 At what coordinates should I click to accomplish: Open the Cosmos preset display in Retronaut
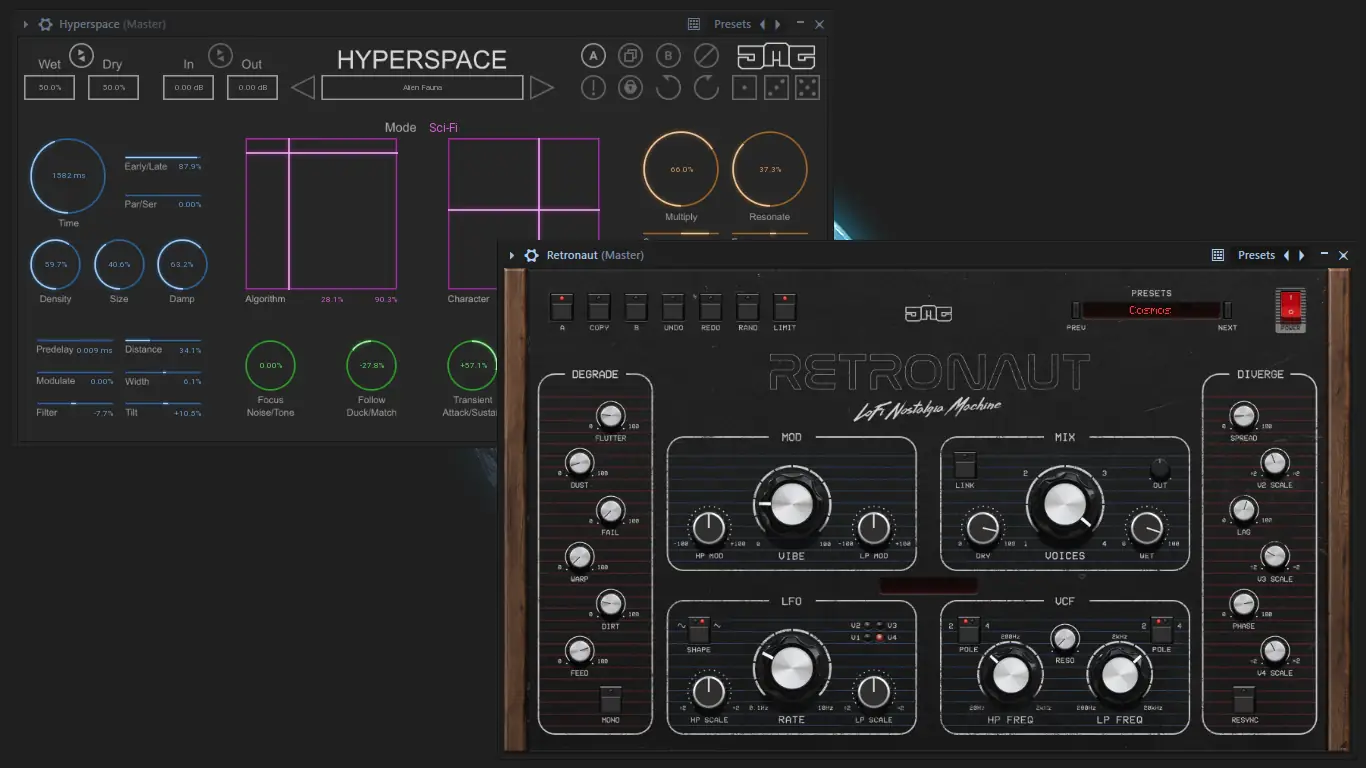coord(1151,310)
